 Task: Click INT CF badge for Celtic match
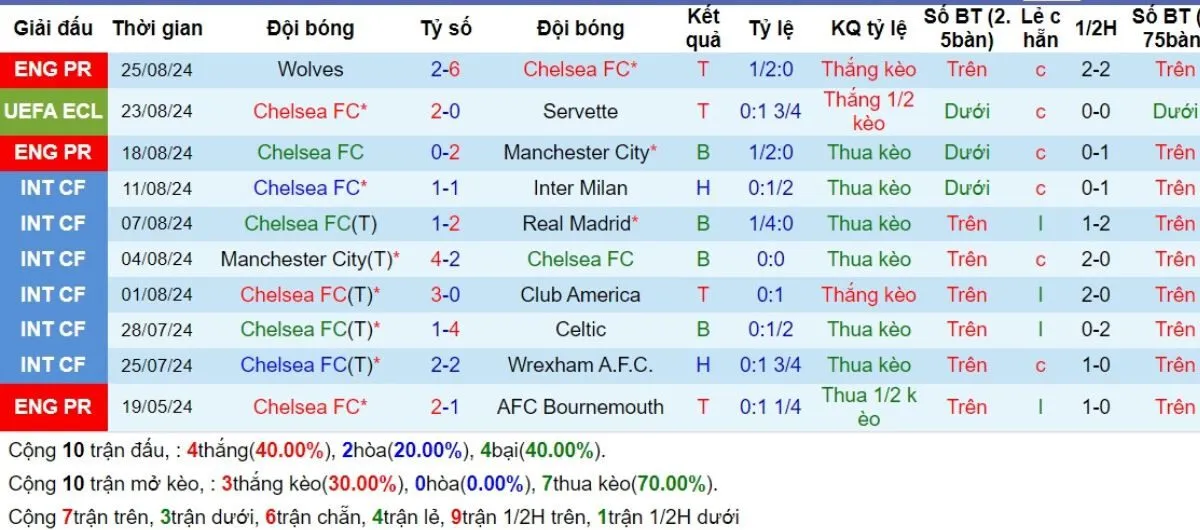(x=53, y=329)
